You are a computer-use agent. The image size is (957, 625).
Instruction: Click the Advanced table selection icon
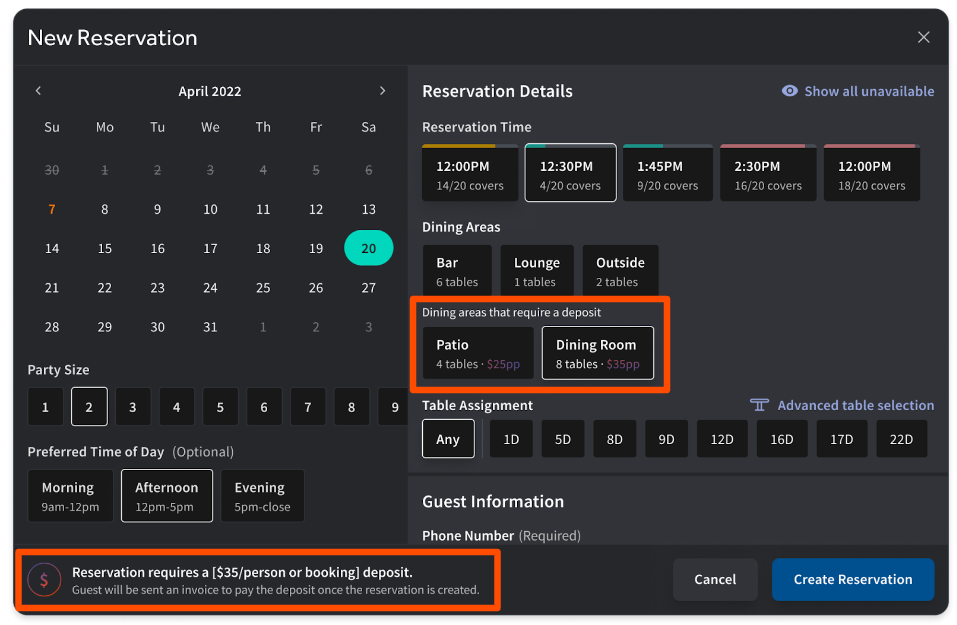tap(760, 405)
